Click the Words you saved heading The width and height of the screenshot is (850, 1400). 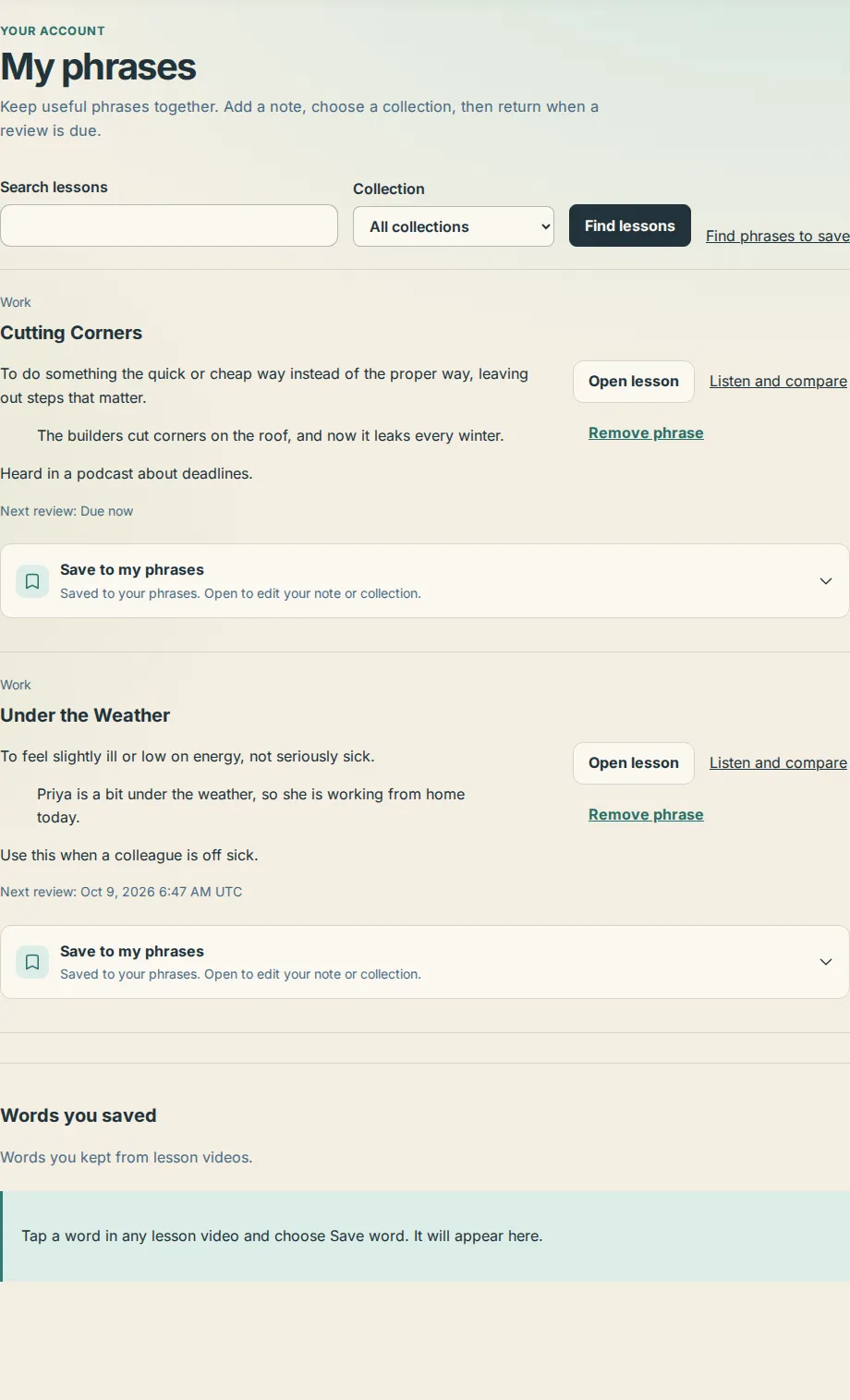click(79, 1115)
